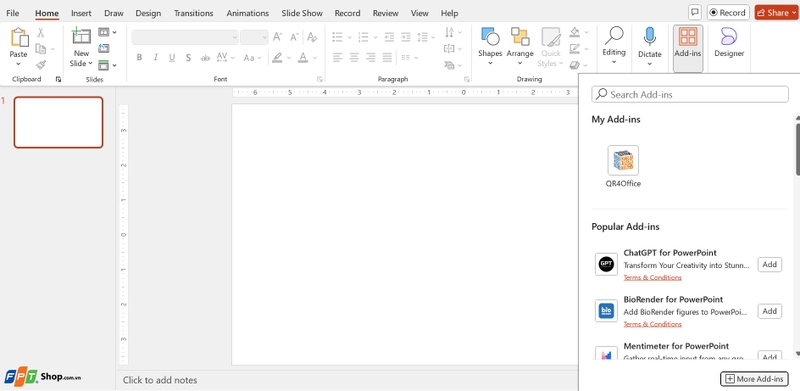Add ChatGPT for PowerPoint add-in

pyautogui.click(x=769, y=264)
